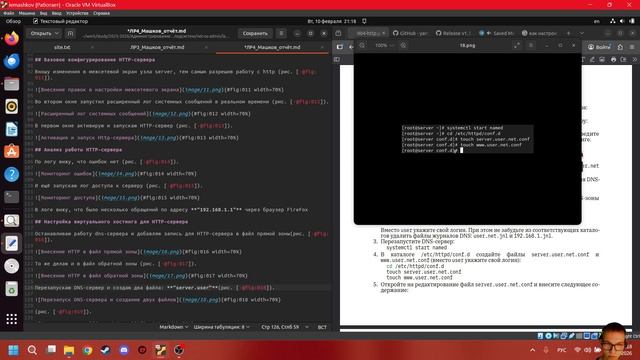Viewport: 640px width, 360px height.
Task: Open VirtualBox Вид menu
Action: [x=43, y=13]
